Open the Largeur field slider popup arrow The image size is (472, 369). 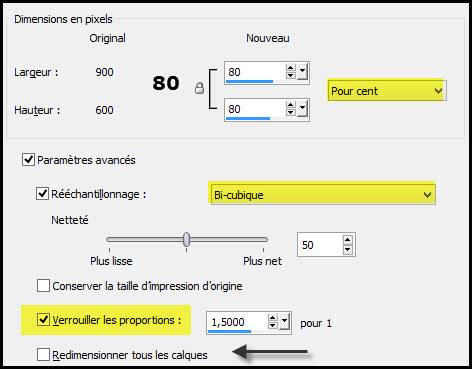[302, 72]
